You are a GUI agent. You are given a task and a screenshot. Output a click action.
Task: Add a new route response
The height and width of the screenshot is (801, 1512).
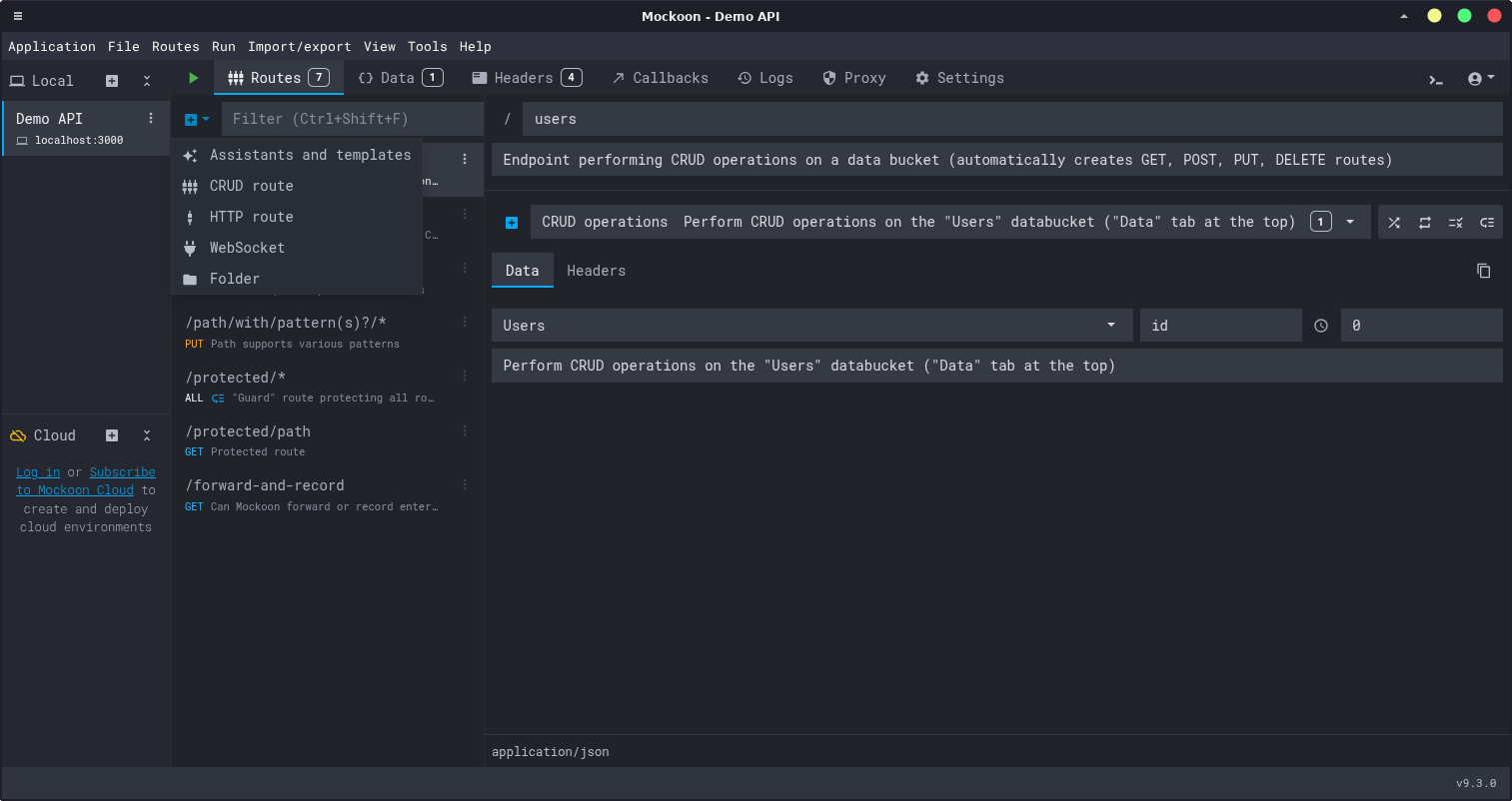click(512, 223)
